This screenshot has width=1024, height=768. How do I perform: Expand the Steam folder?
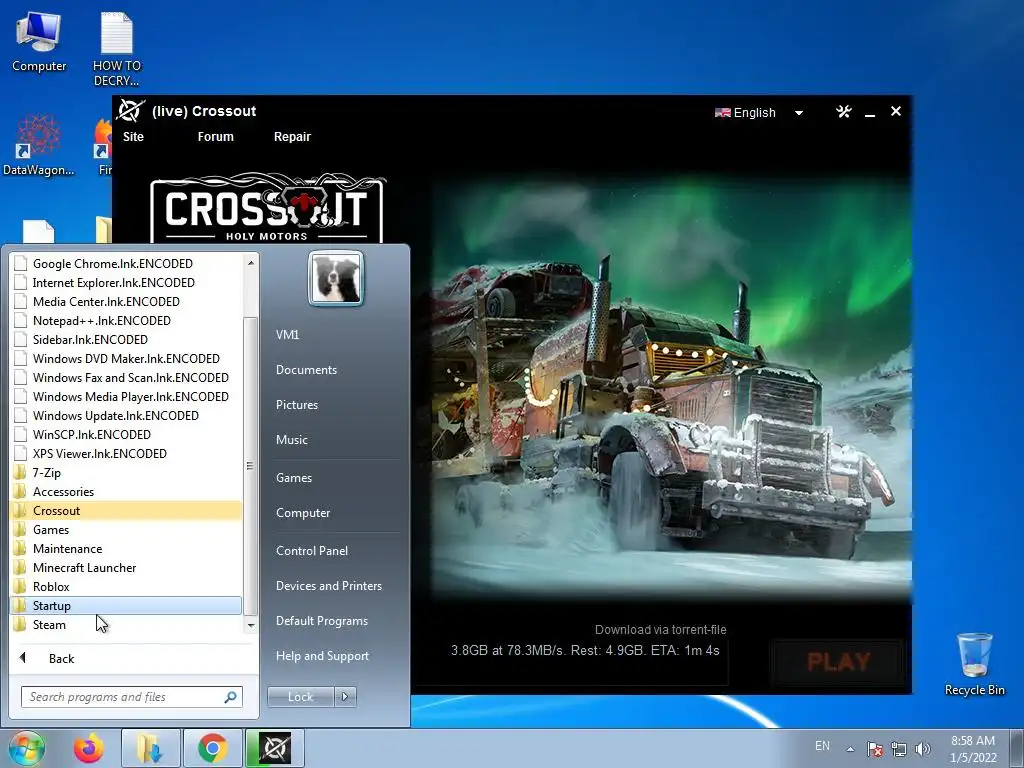tap(126, 624)
